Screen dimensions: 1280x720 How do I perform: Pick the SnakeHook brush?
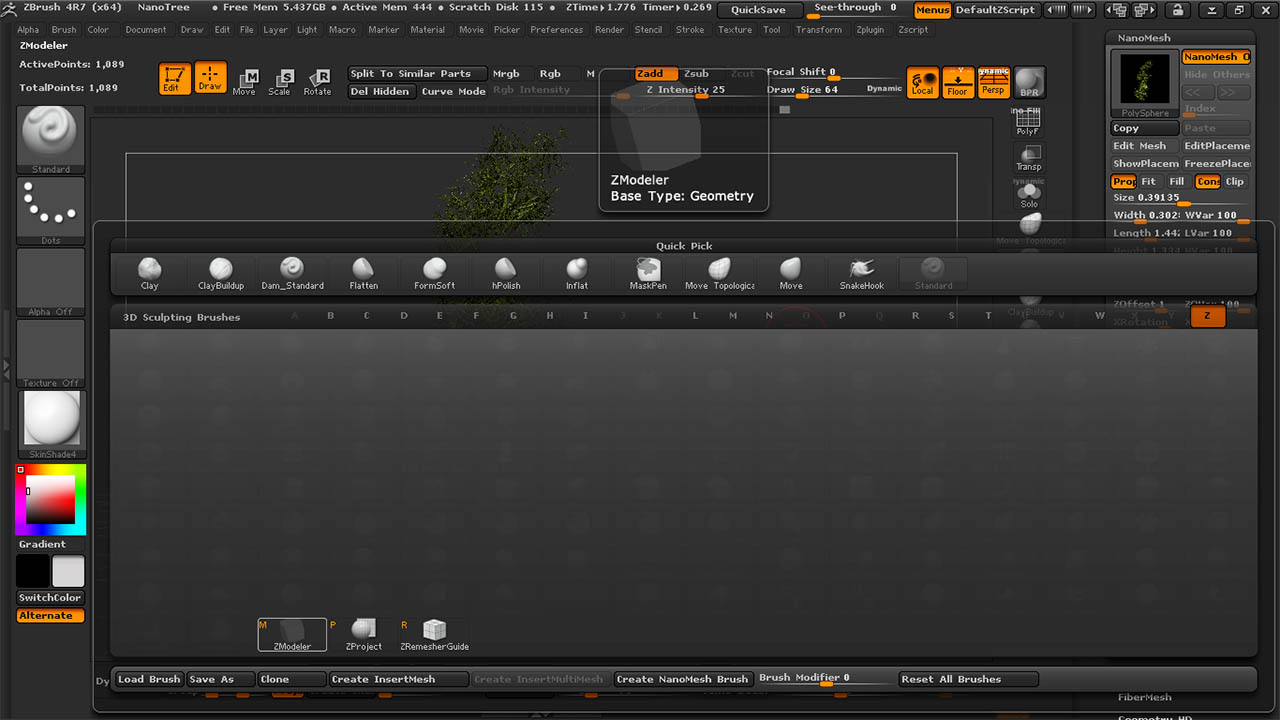tap(861, 273)
